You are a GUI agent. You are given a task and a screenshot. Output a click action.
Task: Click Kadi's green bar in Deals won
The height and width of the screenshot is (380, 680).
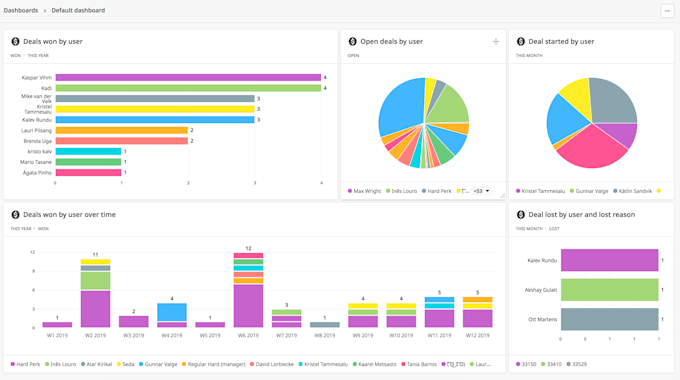188,88
